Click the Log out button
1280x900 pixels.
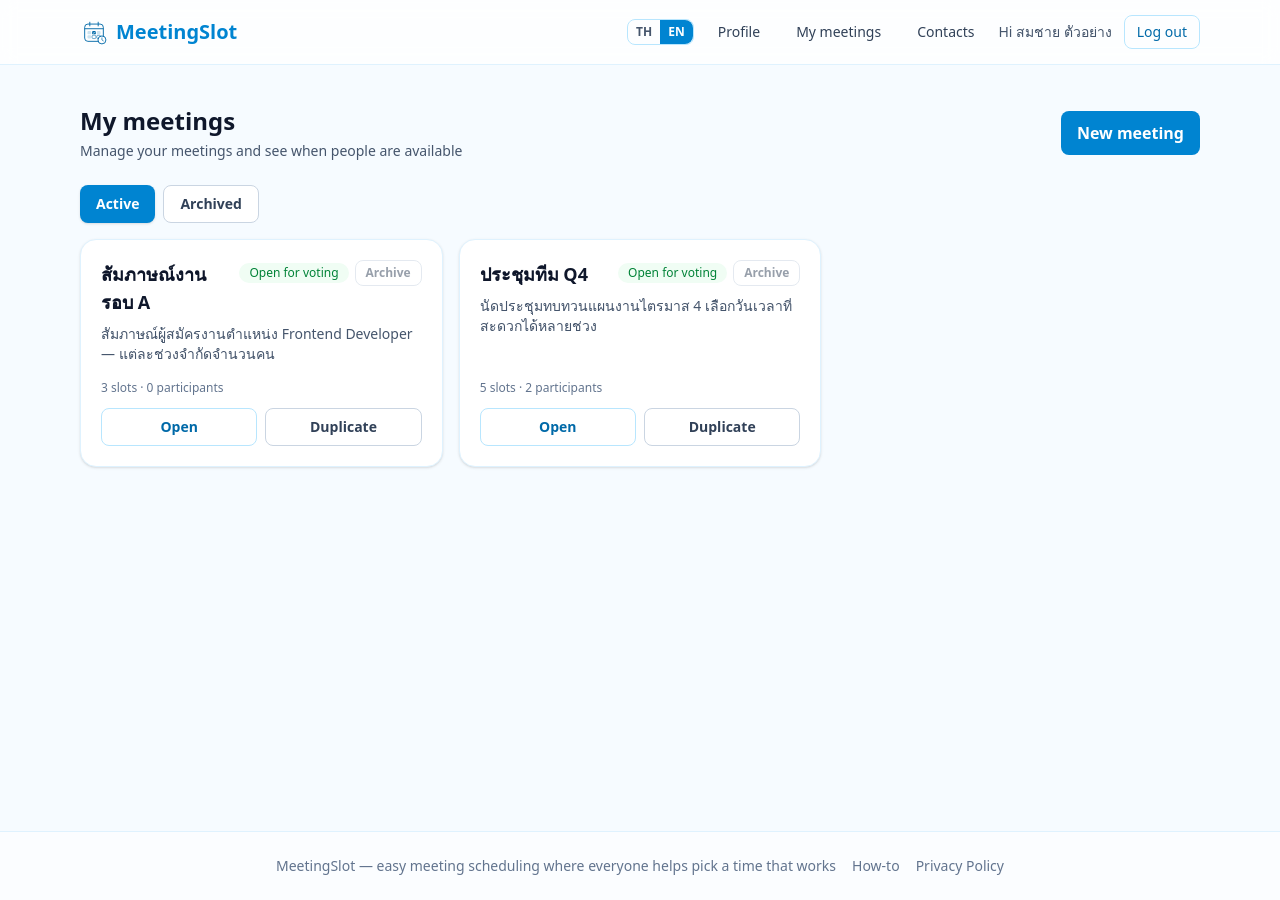tap(1162, 32)
